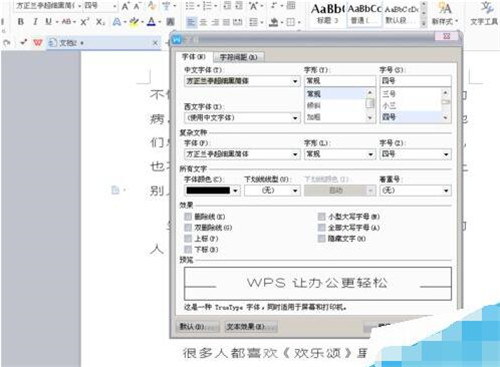The width and height of the screenshot is (500, 367).
Task: Toggle Bold formatting in the toolbar
Action: (x=21, y=22)
